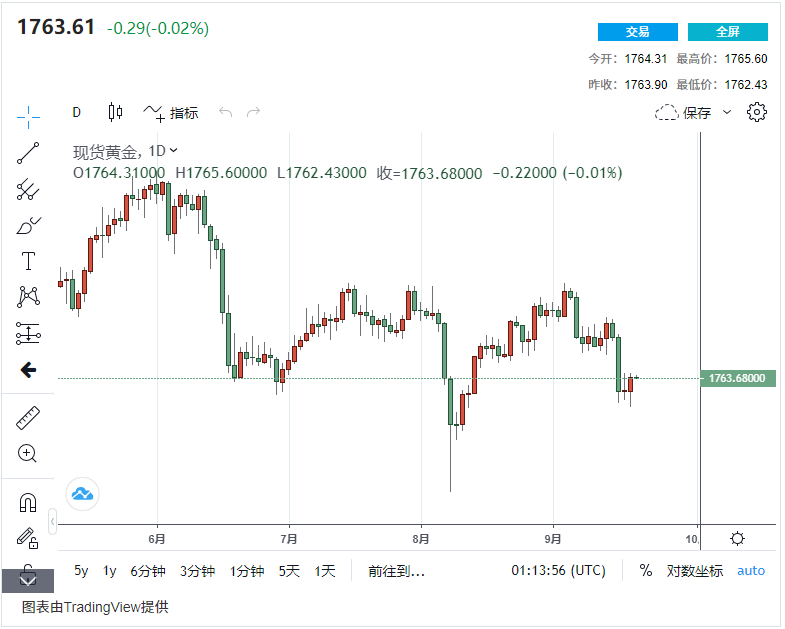
Task: Click the 交易 trade button
Action: point(637,32)
